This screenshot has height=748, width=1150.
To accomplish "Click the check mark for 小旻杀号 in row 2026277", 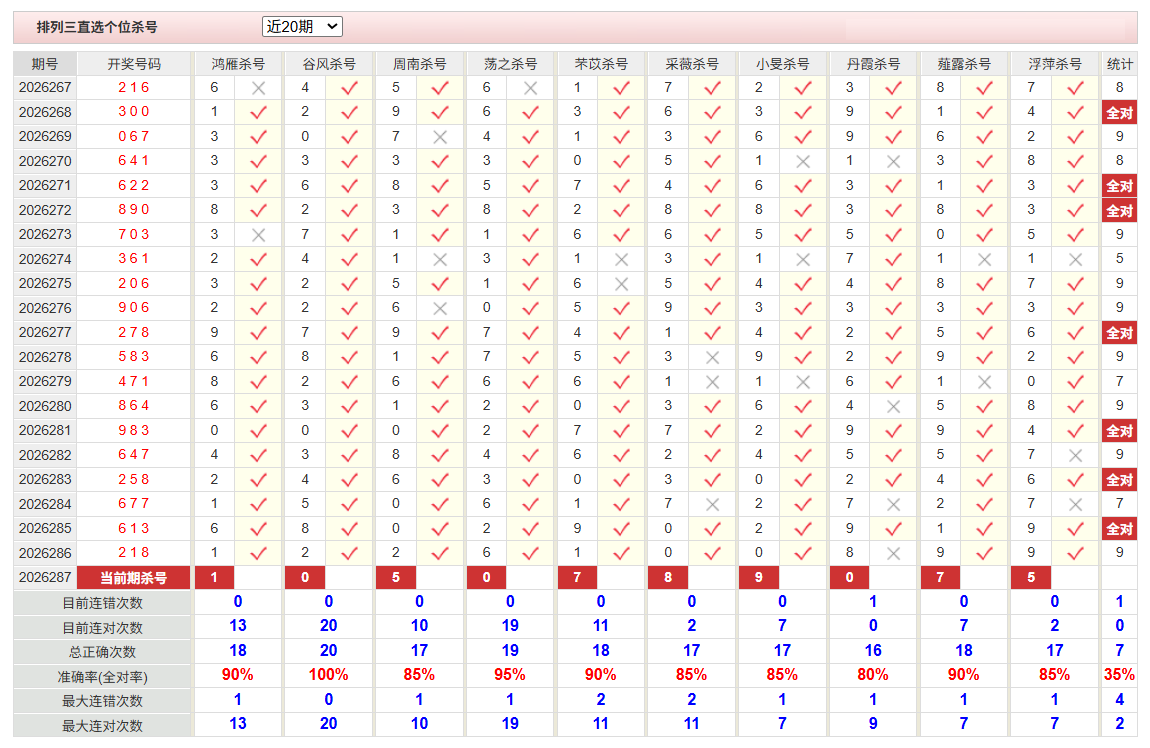I will point(803,333).
